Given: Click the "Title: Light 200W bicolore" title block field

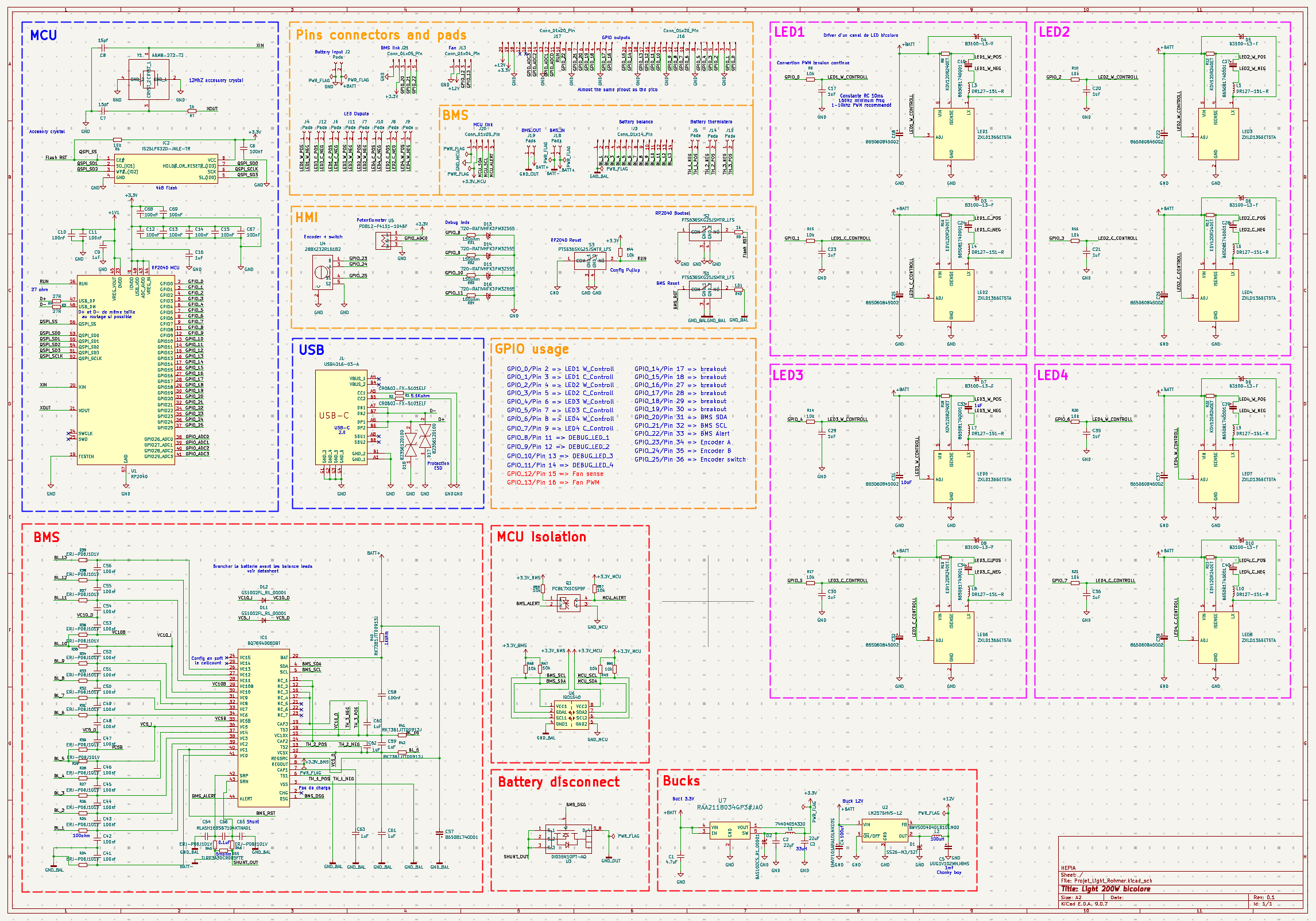Looking at the screenshot, I should click(x=1105, y=889).
